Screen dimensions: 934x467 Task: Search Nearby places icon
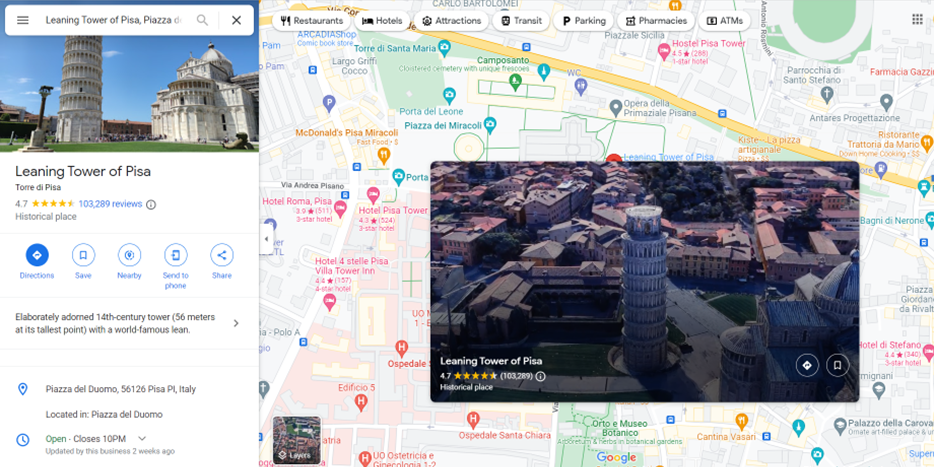pyautogui.click(x=129, y=255)
